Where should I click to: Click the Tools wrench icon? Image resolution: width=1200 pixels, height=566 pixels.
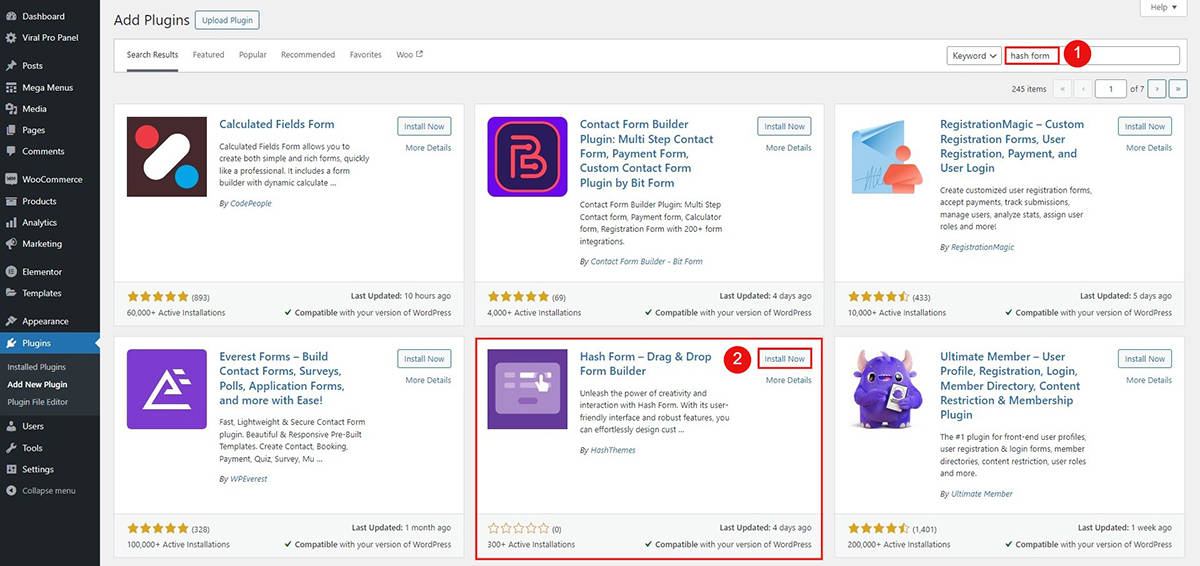pos(10,448)
